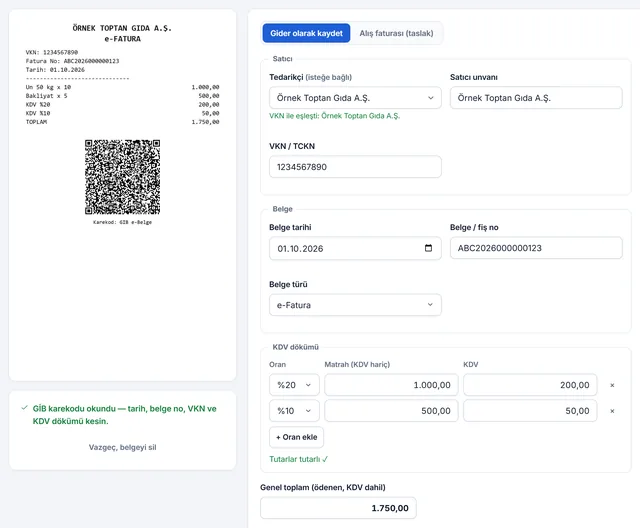Switch to 'Alış faturası (taslak)' tab
The image size is (640, 528).
pos(396,33)
